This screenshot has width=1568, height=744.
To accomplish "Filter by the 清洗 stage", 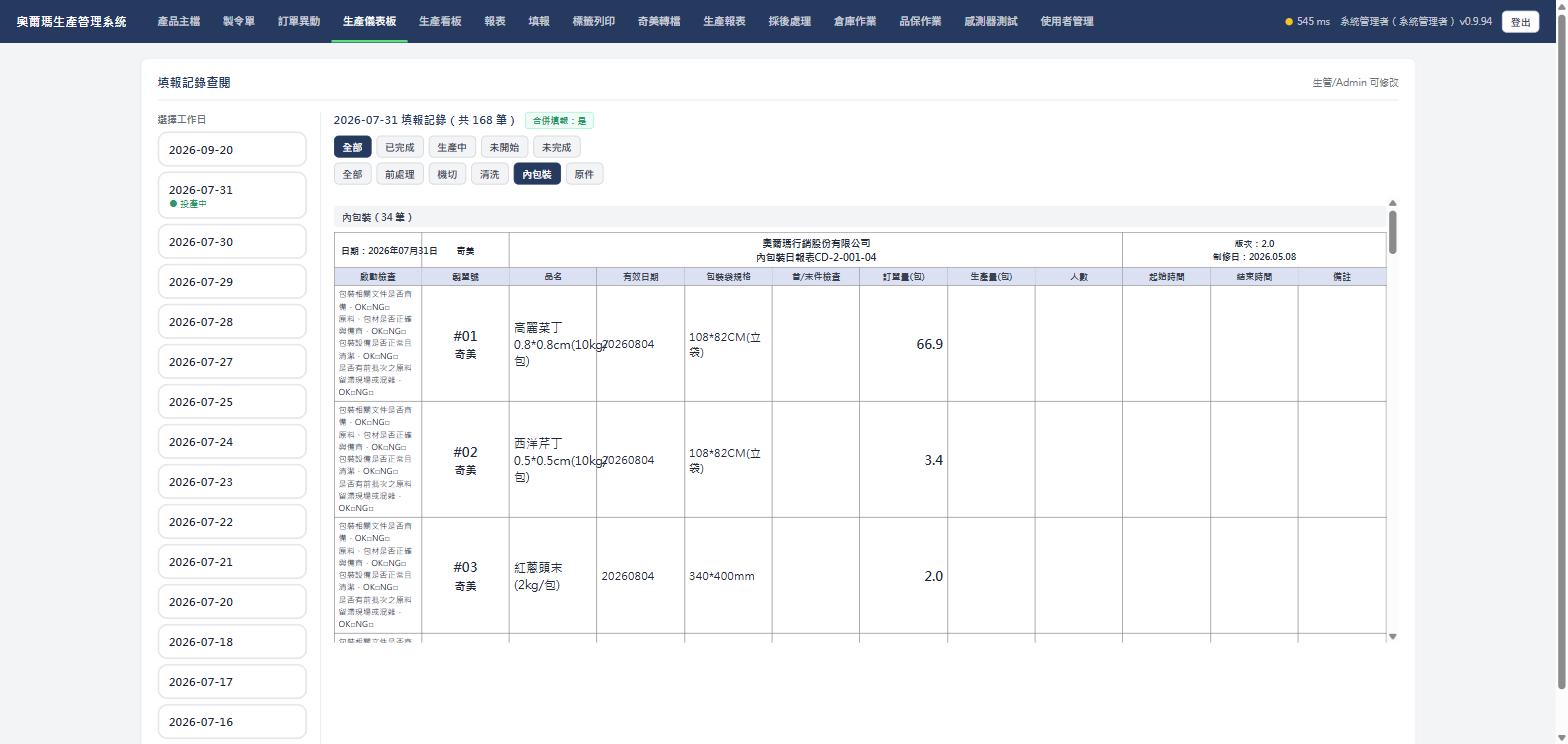I will pos(489,174).
